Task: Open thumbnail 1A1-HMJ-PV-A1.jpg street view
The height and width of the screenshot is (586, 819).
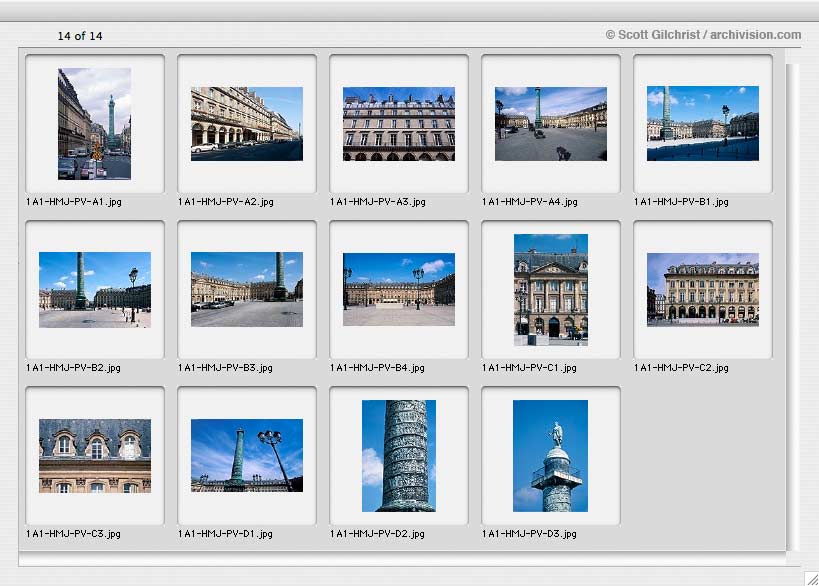Action: [x=95, y=124]
